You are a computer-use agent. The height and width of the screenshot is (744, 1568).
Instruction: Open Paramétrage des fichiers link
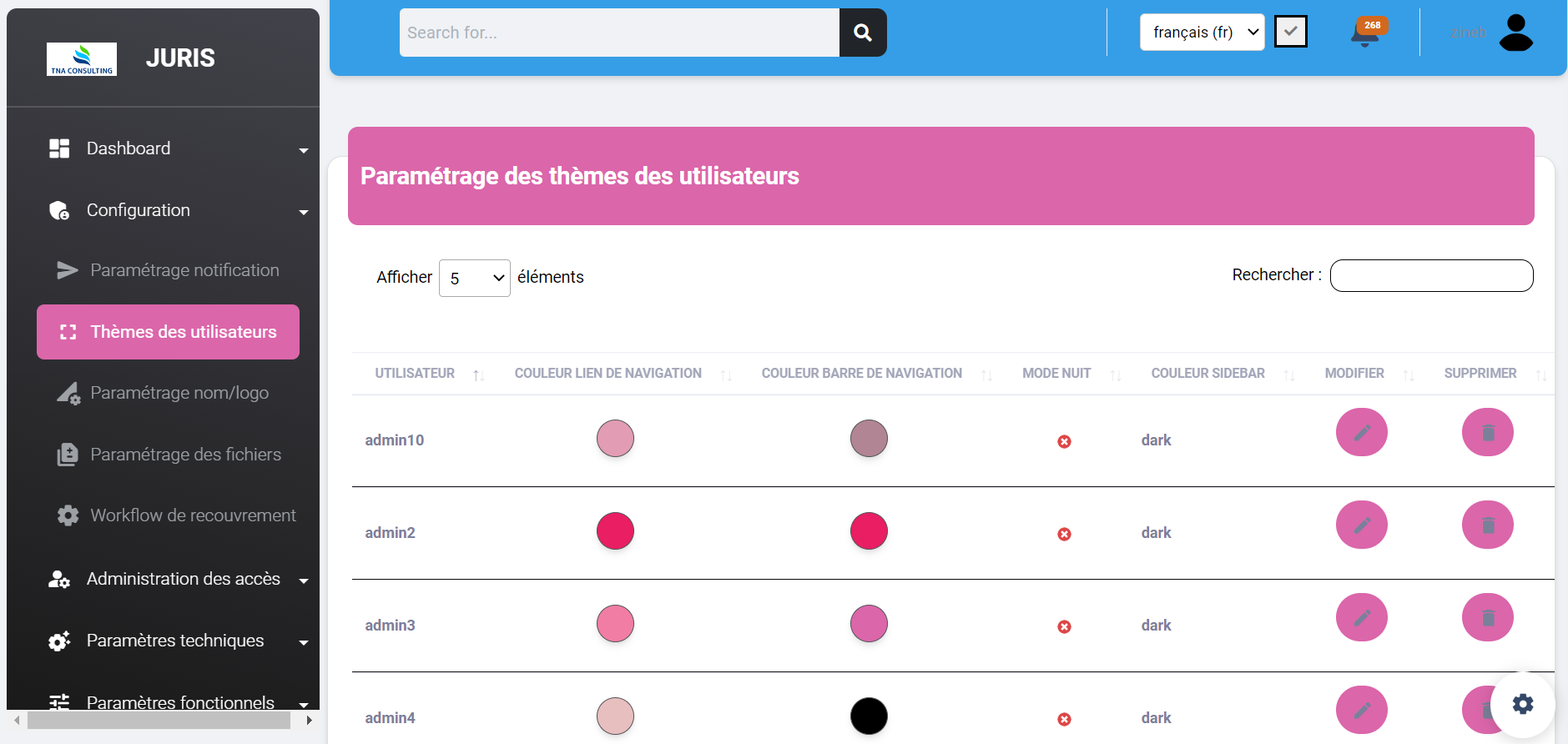coord(184,455)
